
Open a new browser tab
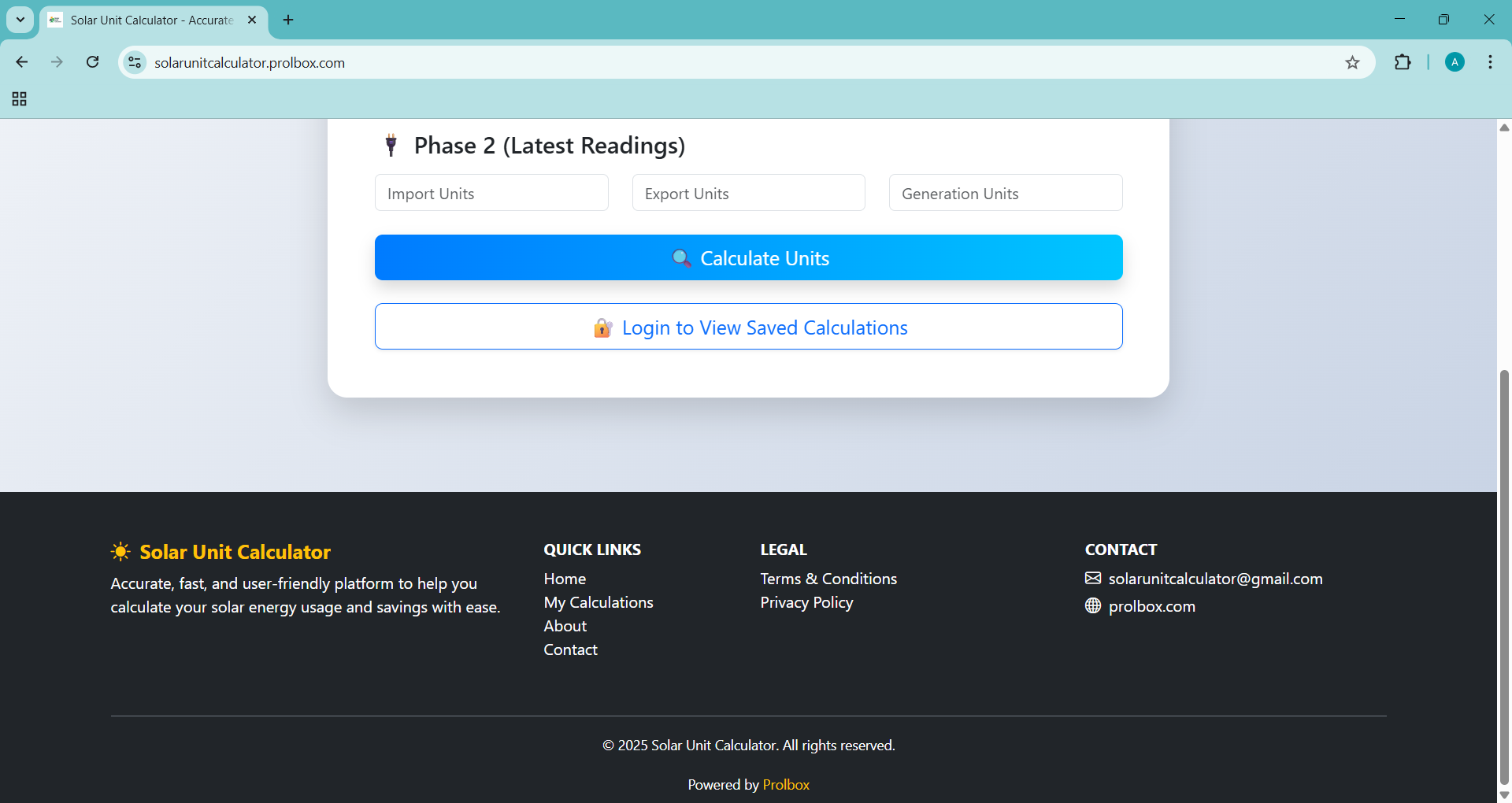pos(288,20)
